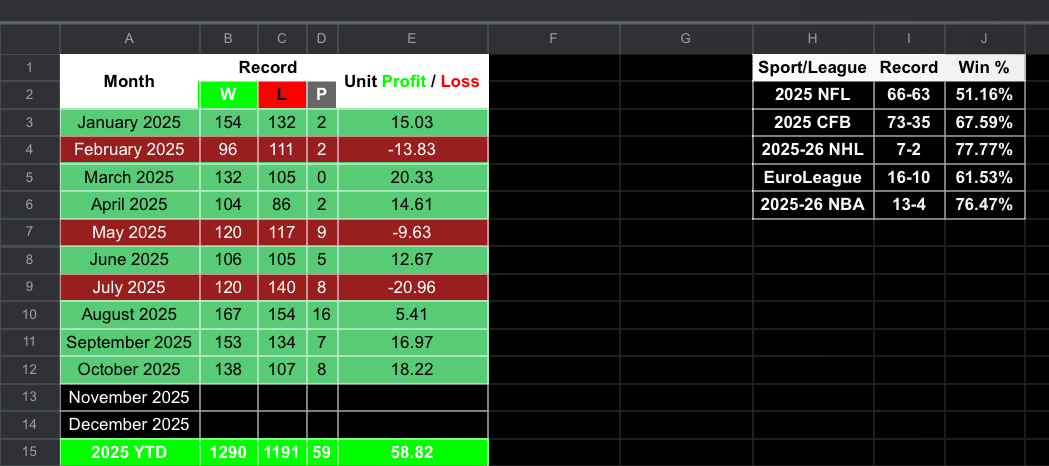
Task: Click the green W header cell
Action: (228, 95)
